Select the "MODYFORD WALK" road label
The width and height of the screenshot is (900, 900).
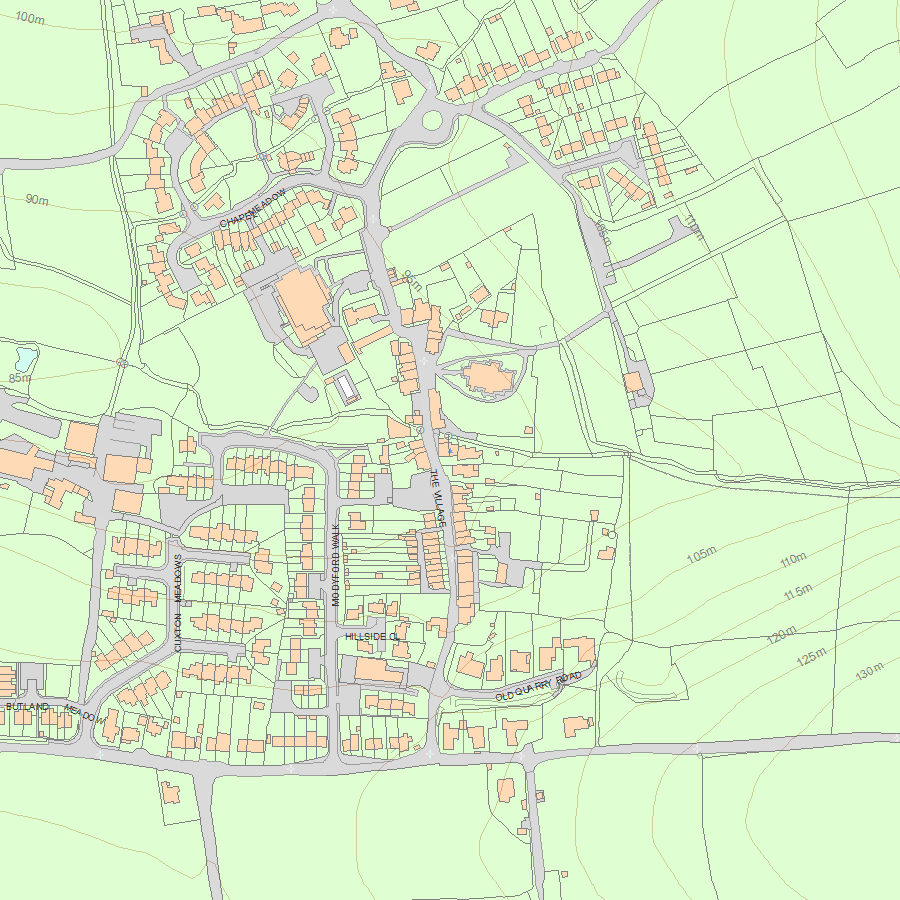pyautogui.click(x=336, y=565)
